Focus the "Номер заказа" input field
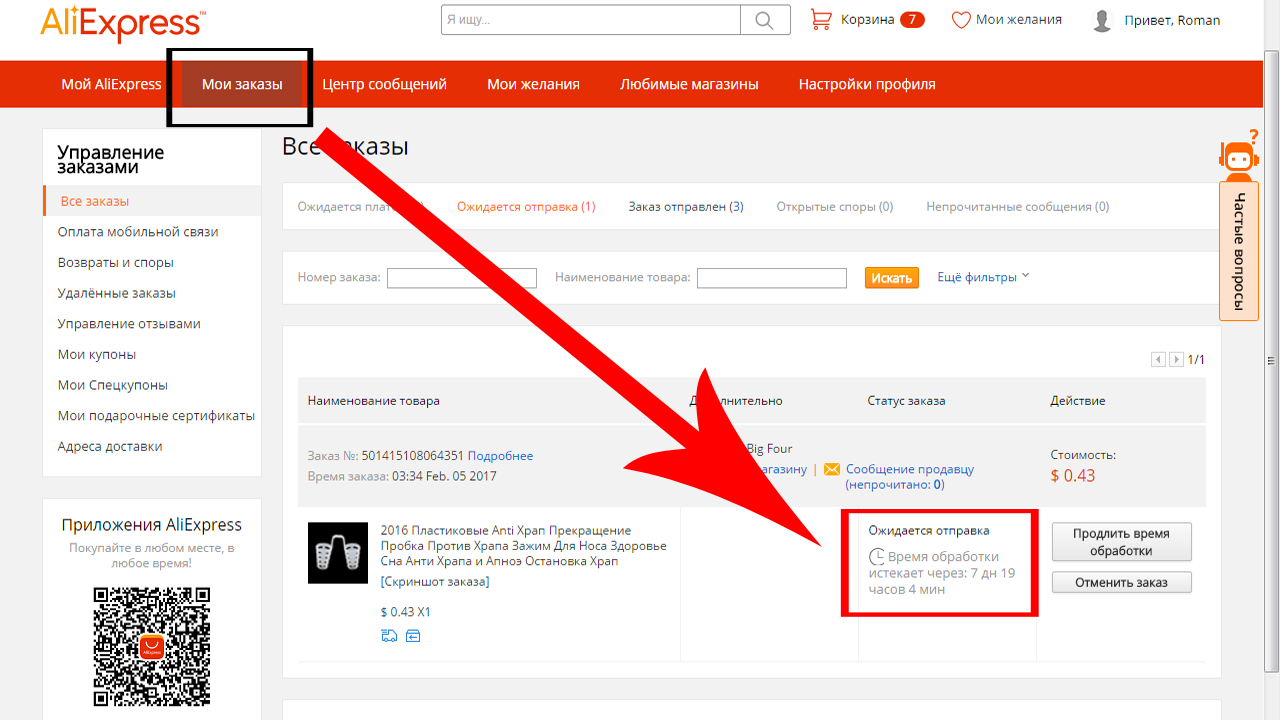The height and width of the screenshot is (720, 1280). [x=462, y=278]
